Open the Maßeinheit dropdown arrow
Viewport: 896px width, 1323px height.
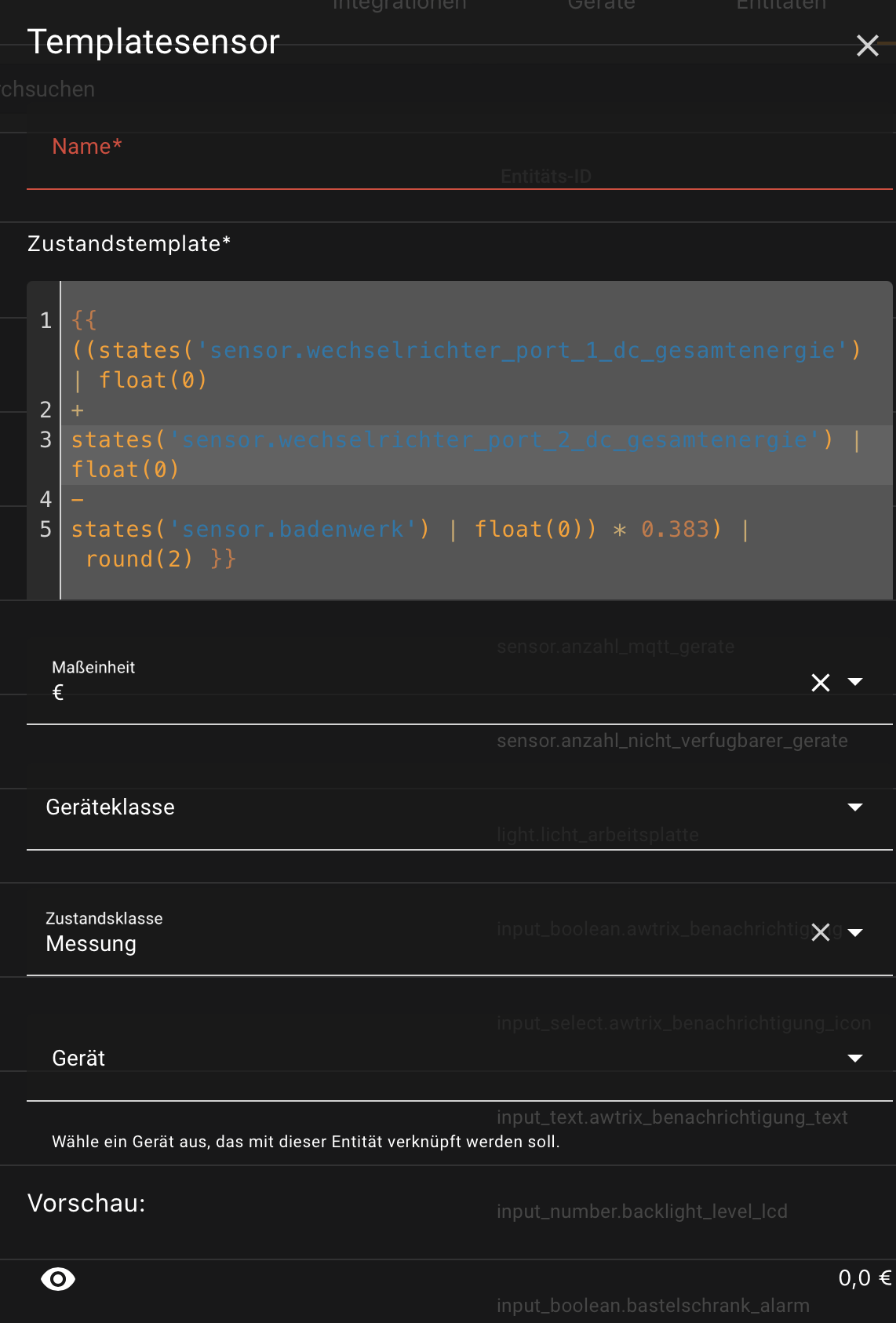pyautogui.click(x=855, y=682)
